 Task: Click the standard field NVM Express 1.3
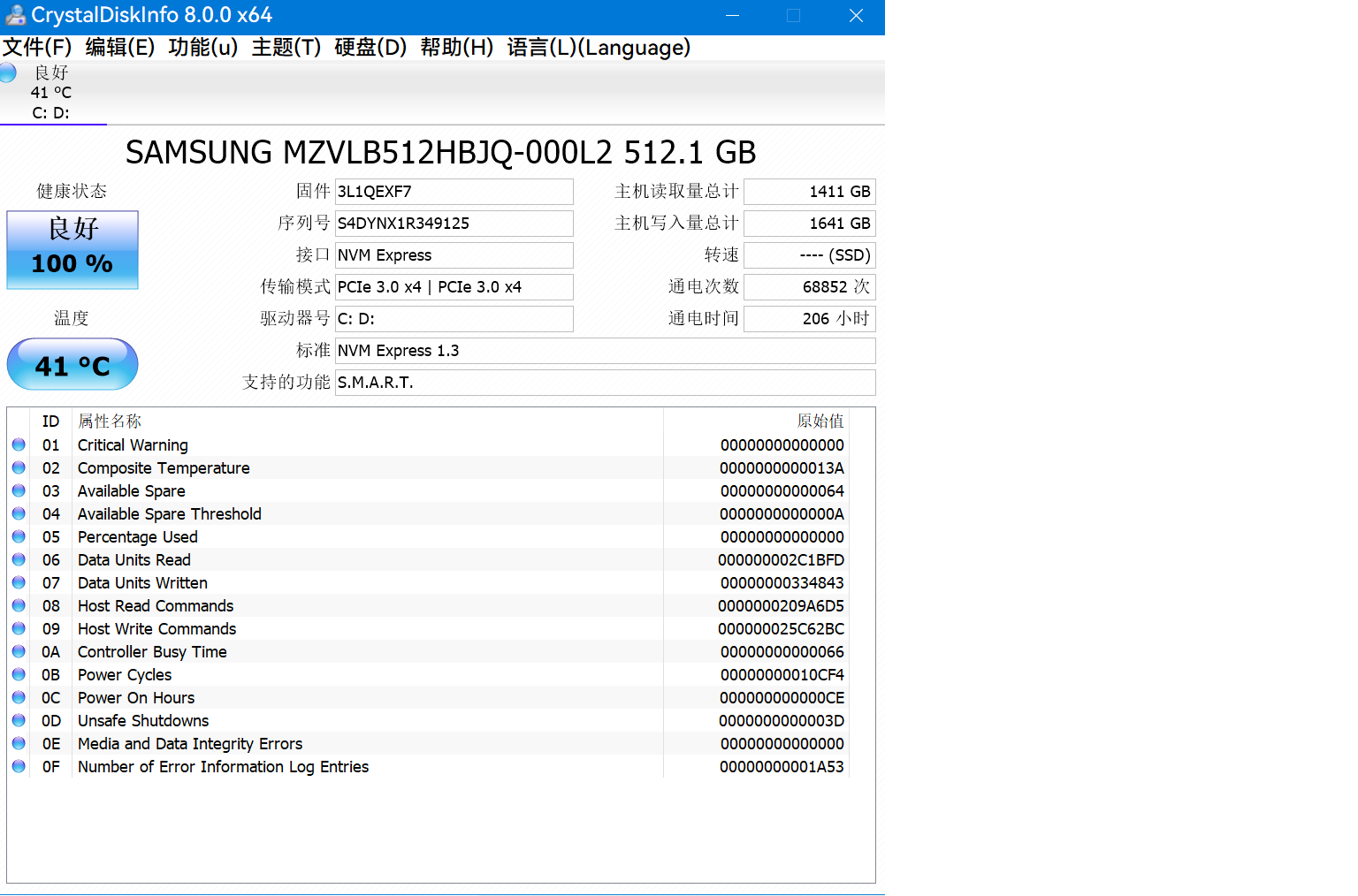click(x=606, y=351)
